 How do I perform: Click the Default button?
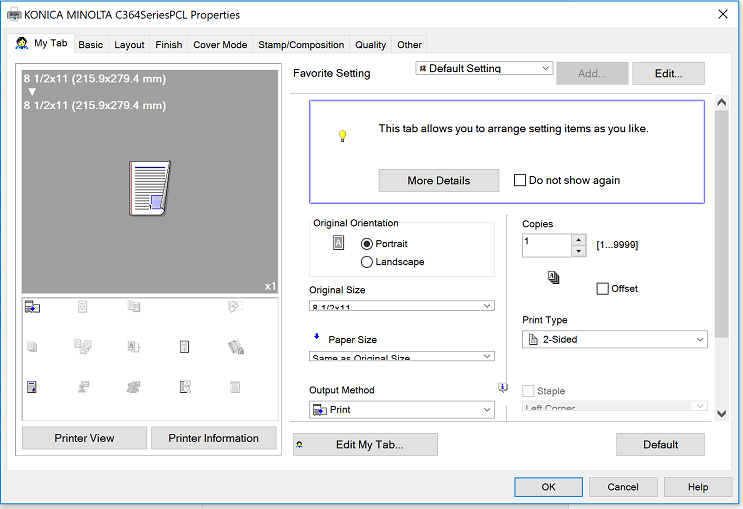[660, 445]
